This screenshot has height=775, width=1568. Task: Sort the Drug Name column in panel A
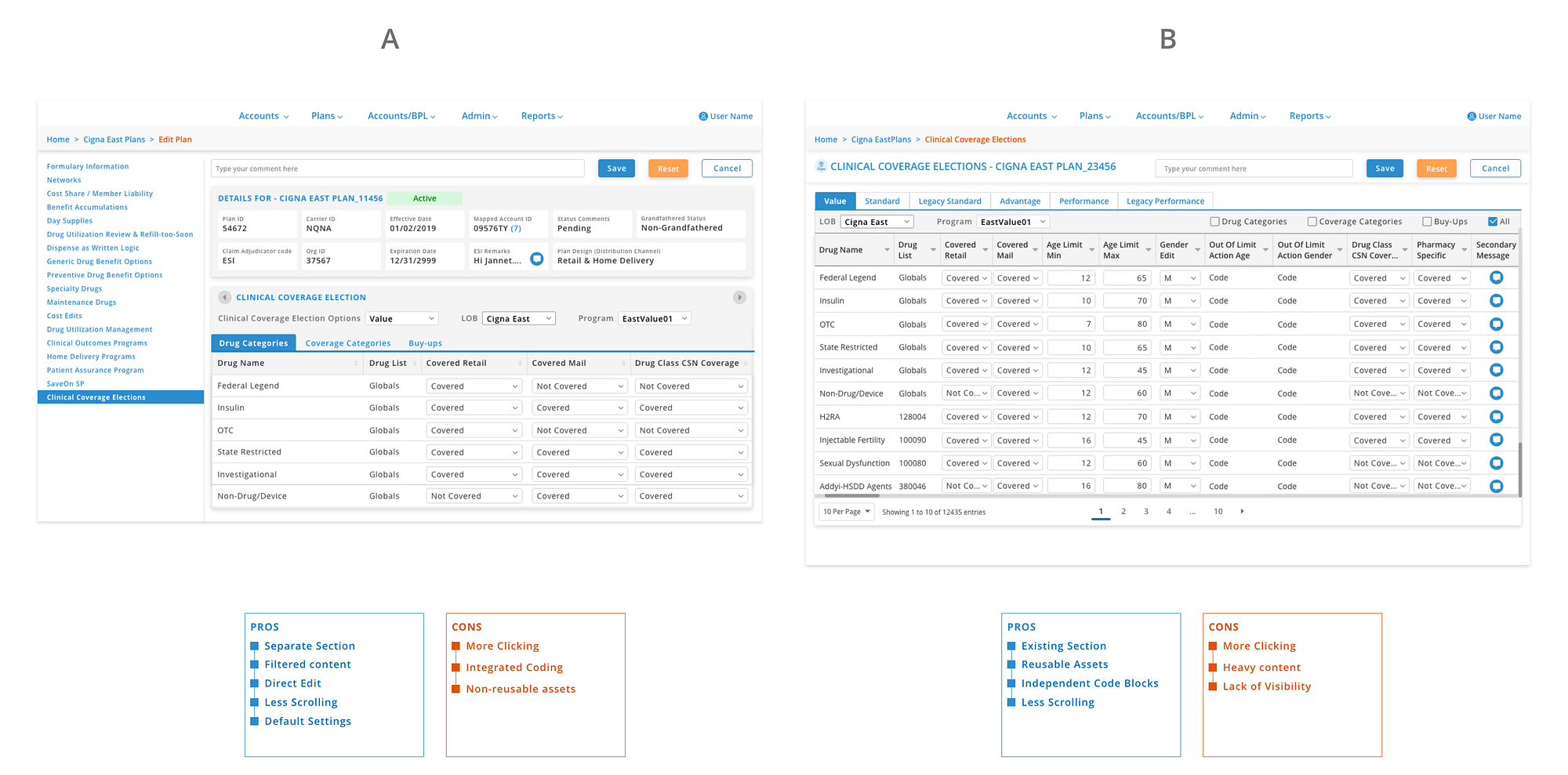[356, 364]
